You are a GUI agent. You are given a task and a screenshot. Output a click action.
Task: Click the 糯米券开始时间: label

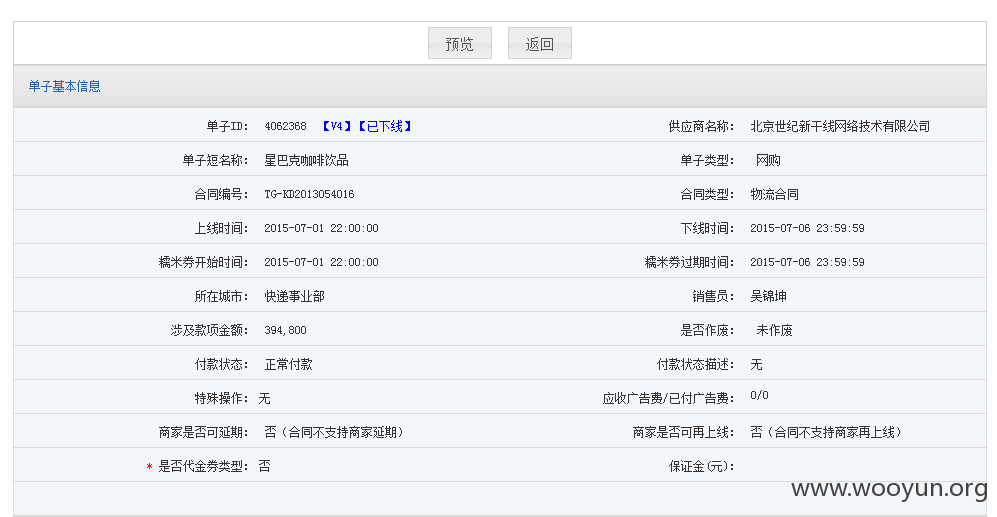(203, 263)
